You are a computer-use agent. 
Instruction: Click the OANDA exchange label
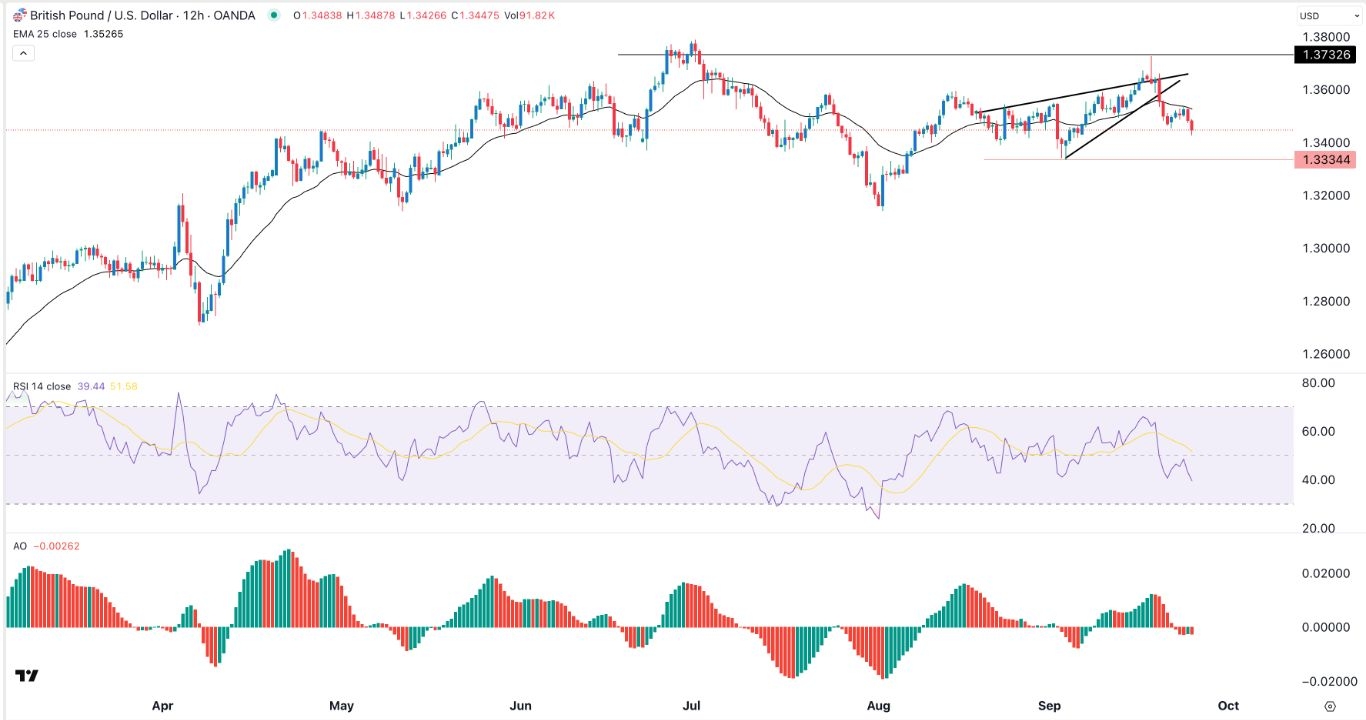[236, 14]
